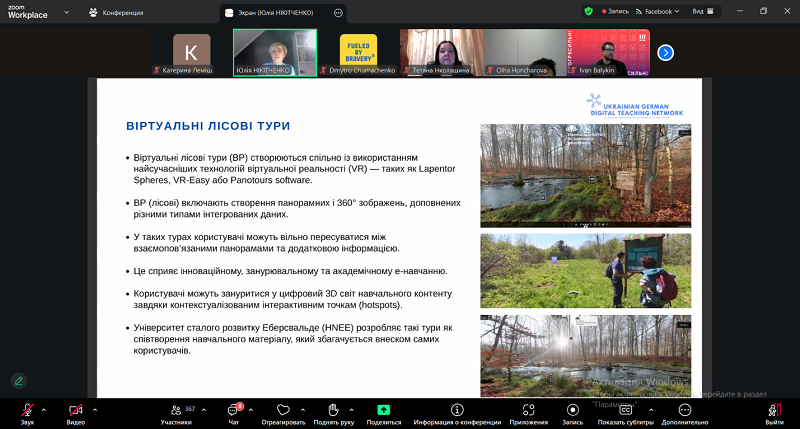Screen dimensions: 800x429
Task: Click the Отреагировать reactions heart icon
Action: tap(284, 411)
